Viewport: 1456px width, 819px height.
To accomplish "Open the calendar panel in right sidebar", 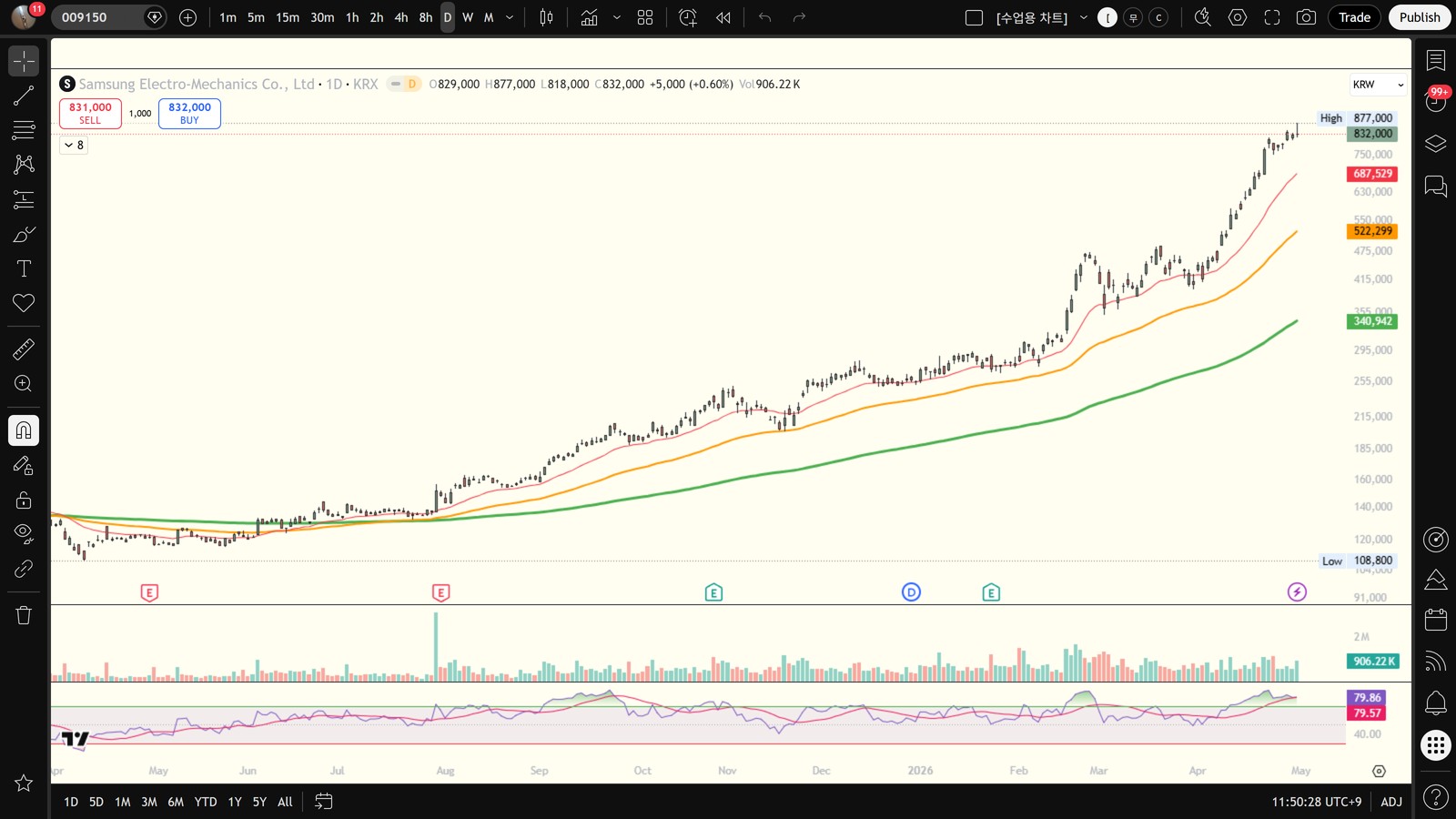I will click(x=1436, y=620).
